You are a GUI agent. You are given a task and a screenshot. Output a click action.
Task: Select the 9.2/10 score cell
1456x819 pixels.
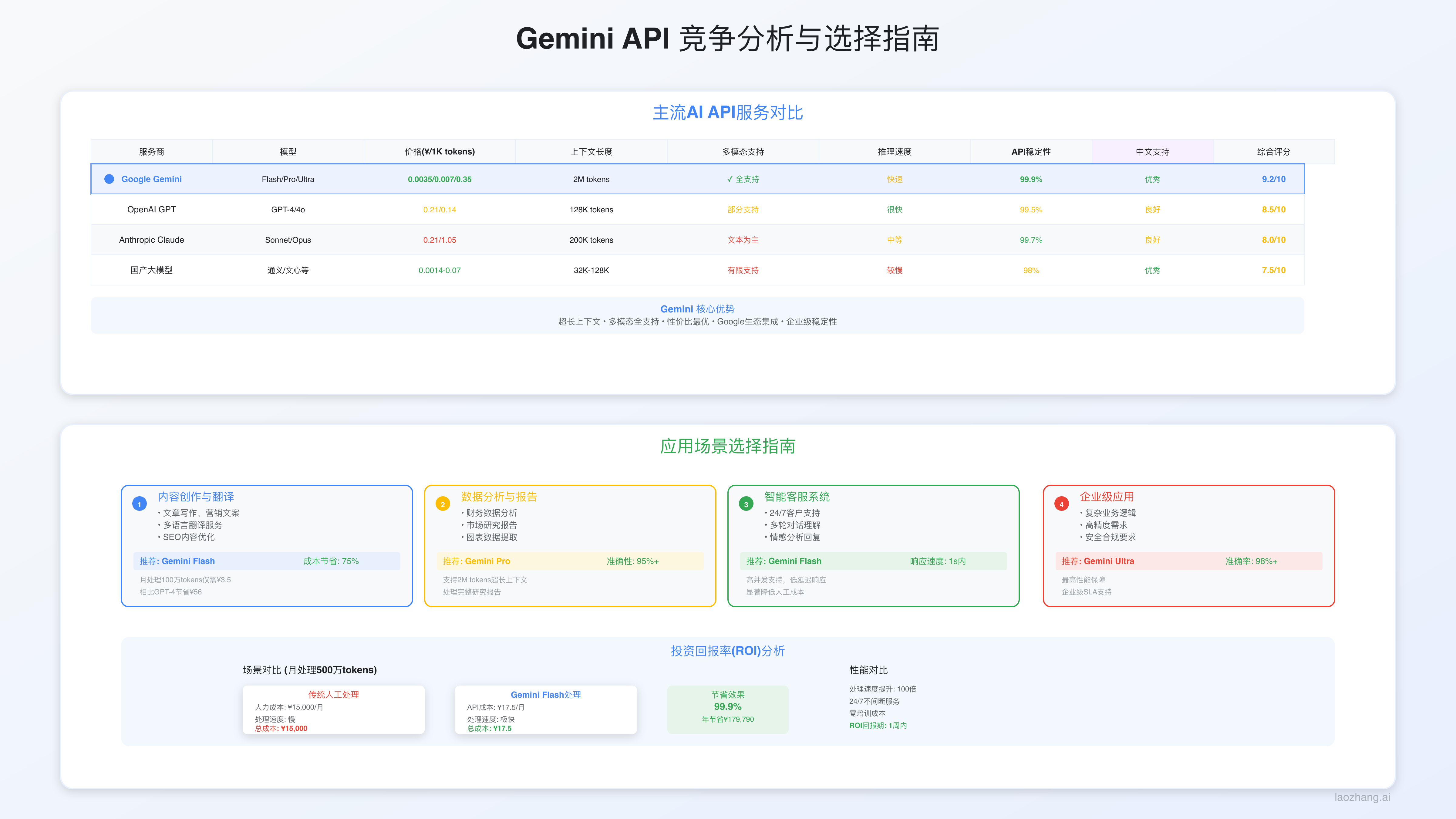[1274, 179]
